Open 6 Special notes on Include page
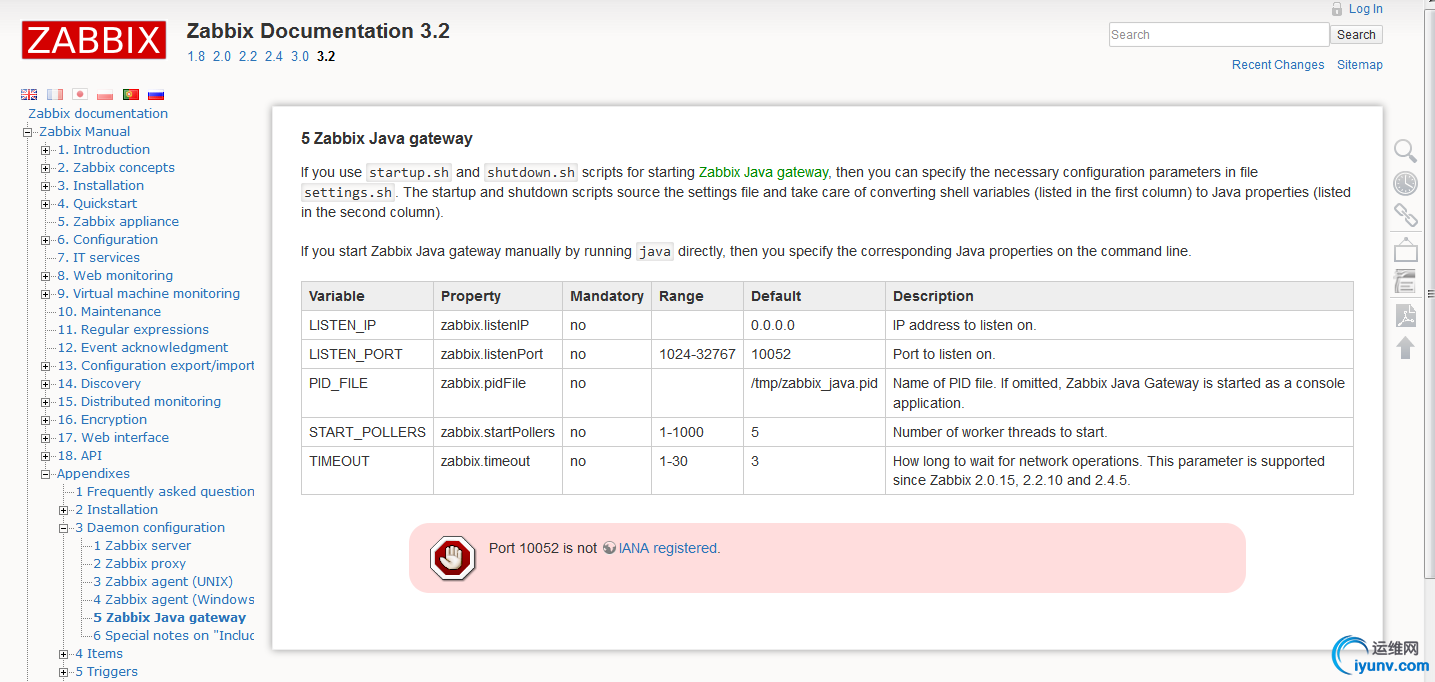 pyautogui.click(x=174, y=636)
